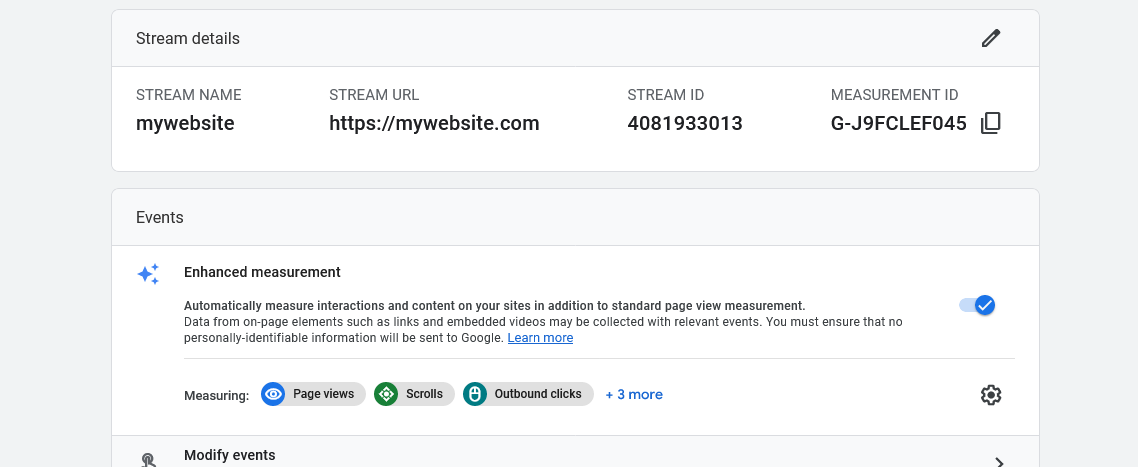Open the Learn more link
This screenshot has width=1138, height=467.
coord(540,338)
